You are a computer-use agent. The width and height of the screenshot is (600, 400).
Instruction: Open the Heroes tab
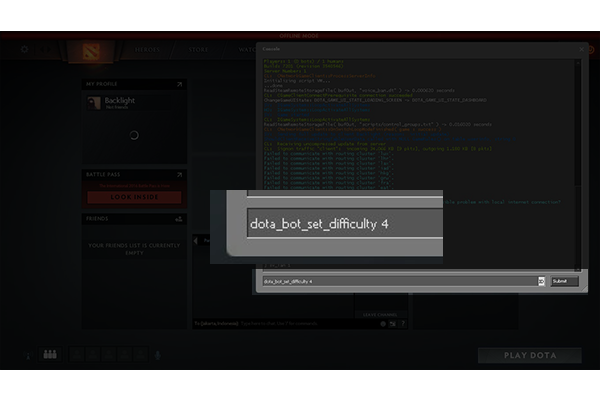tap(147, 50)
